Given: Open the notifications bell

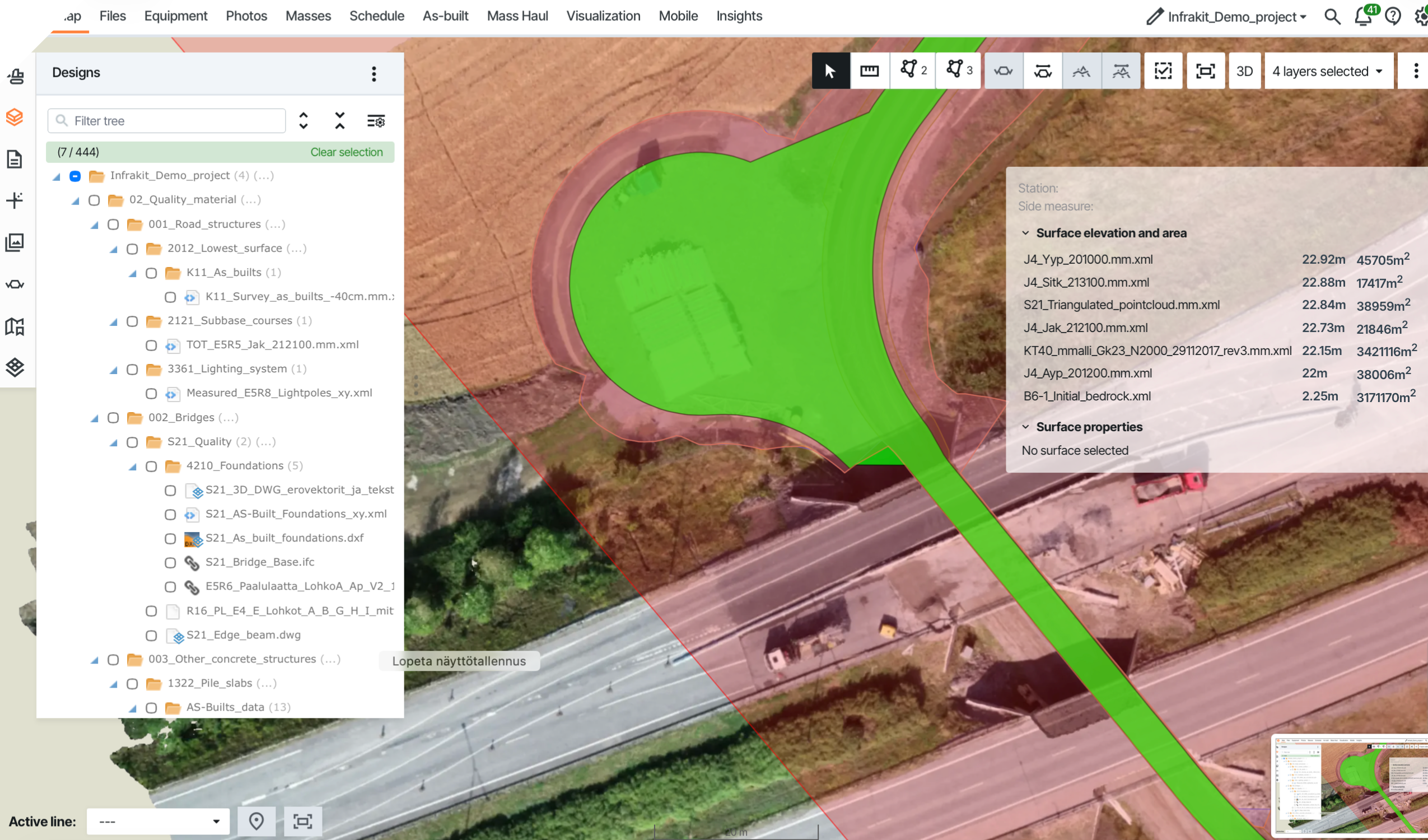Looking at the screenshot, I should click(x=1363, y=17).
